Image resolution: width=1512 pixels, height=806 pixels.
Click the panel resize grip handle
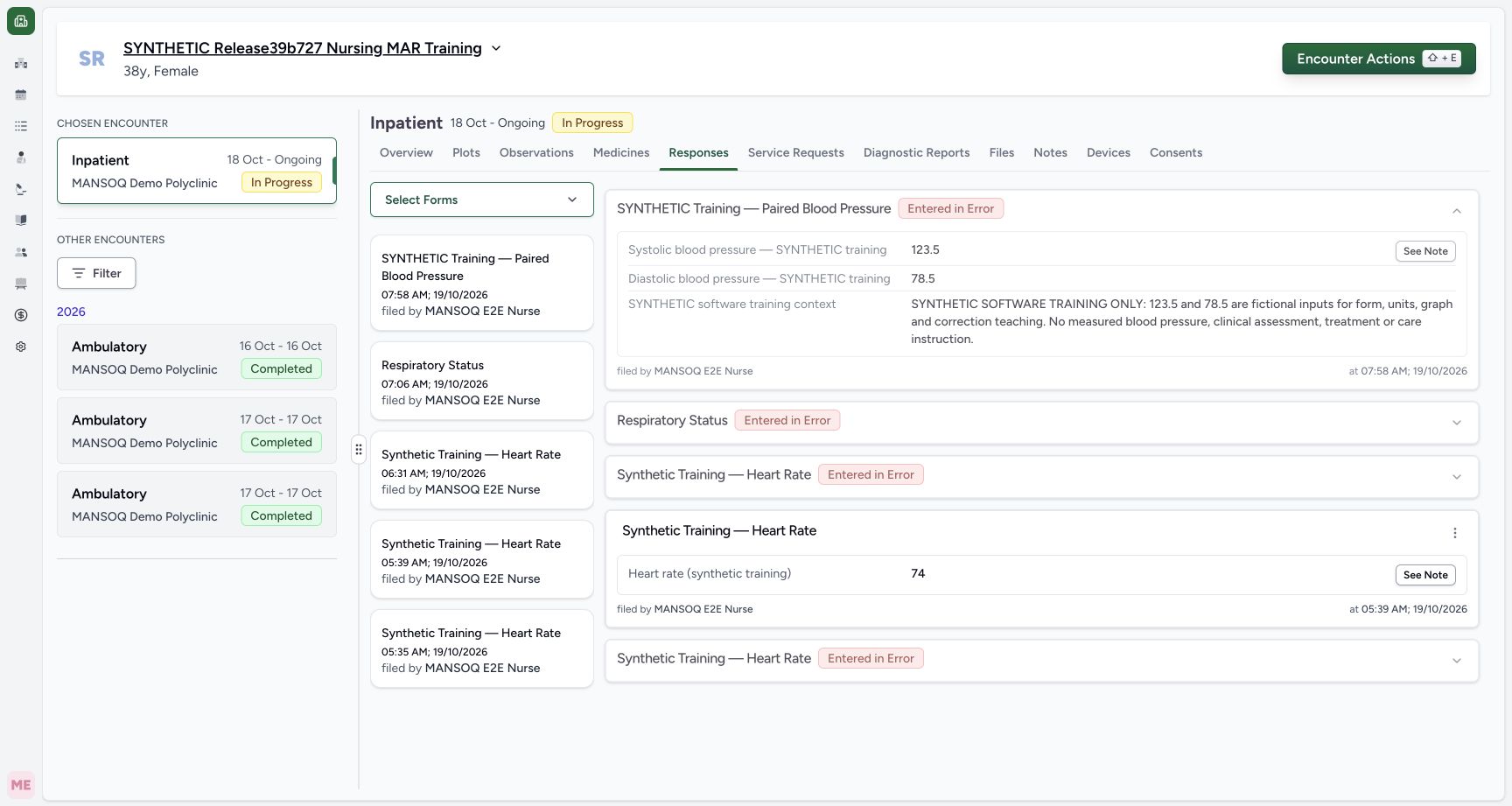(x=359, y=450)
